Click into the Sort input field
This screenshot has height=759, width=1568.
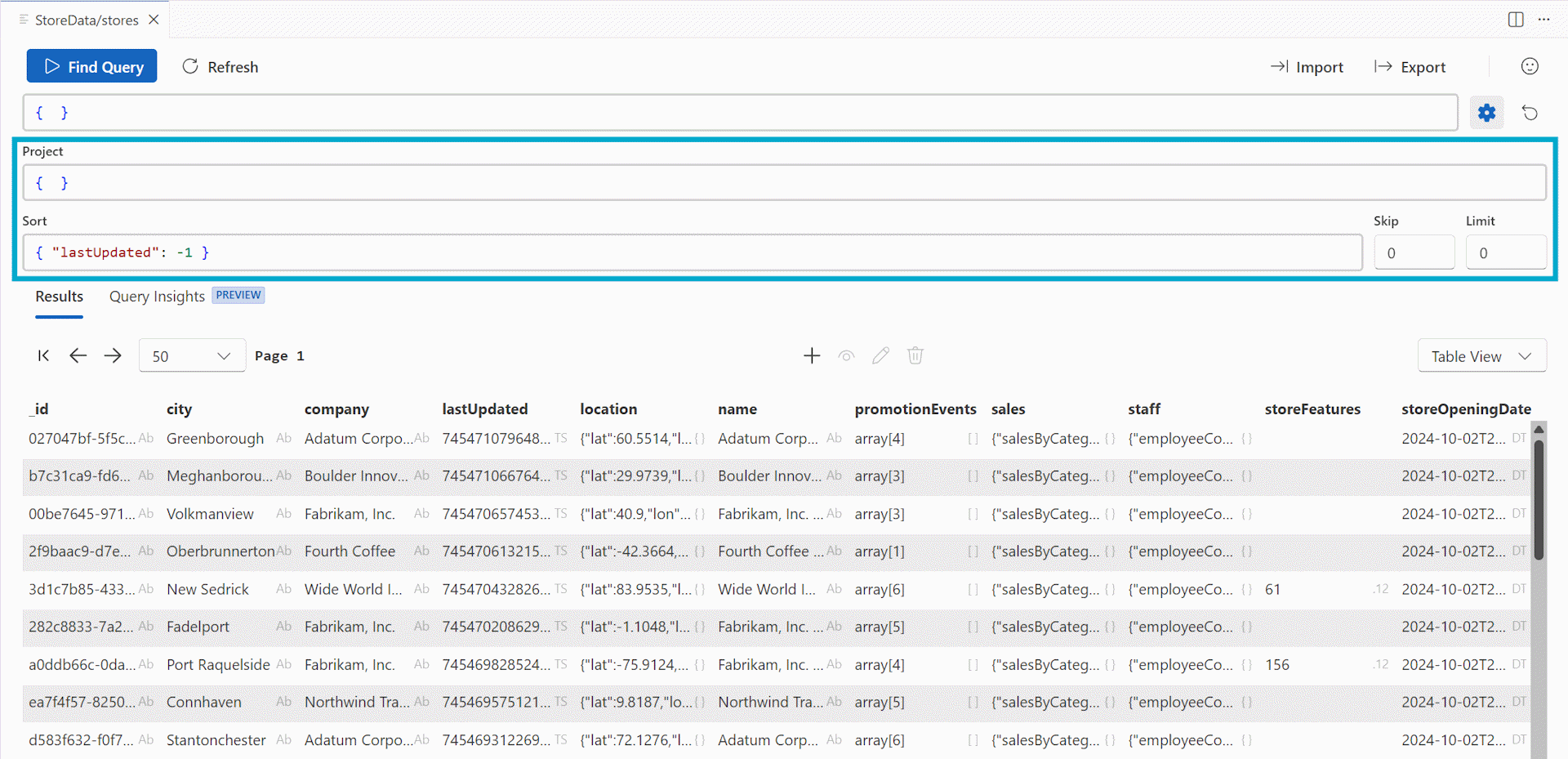(x=693, y=252)
